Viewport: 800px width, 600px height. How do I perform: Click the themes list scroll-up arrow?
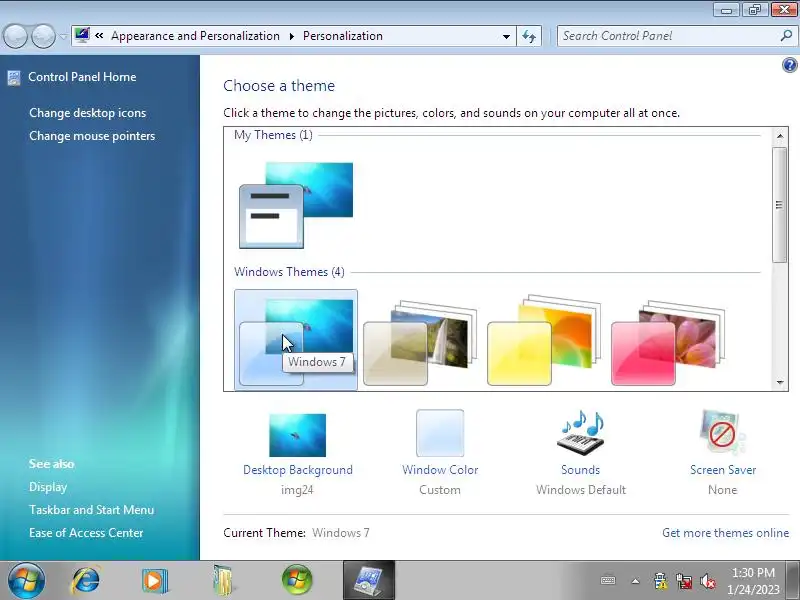[x=780, y=136]
